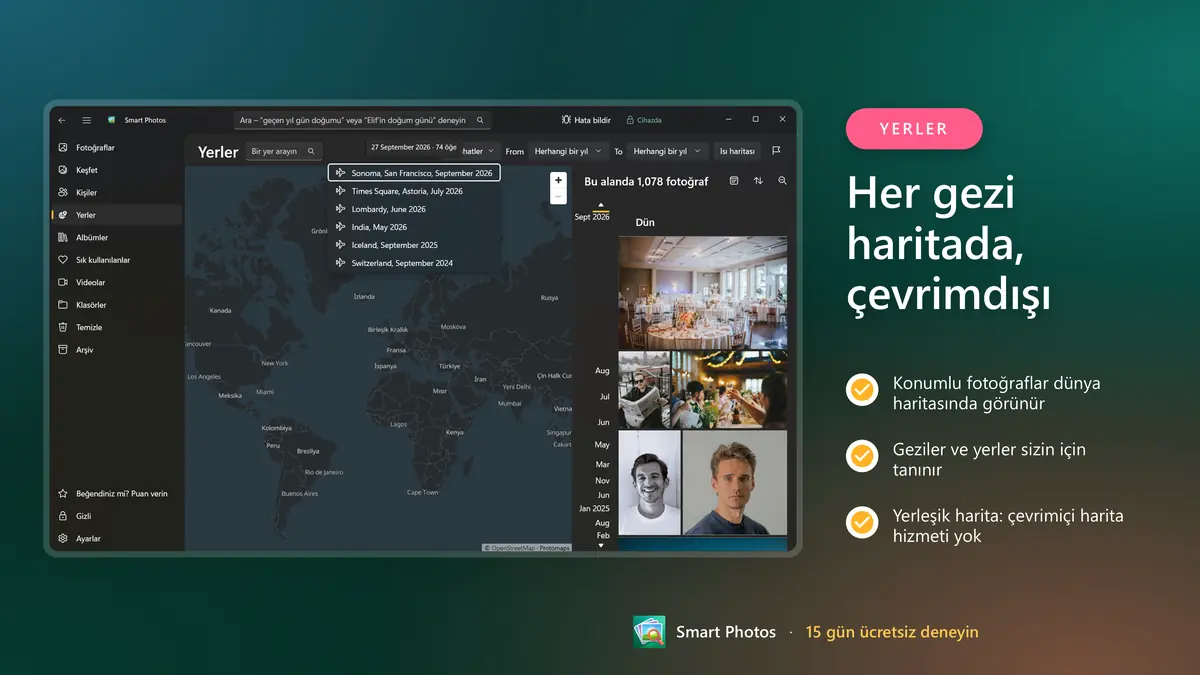Expand the trips (hatler) dropdown
Image resolution: width=1200 pixels, height=675 pixels.
coord(478,152)
